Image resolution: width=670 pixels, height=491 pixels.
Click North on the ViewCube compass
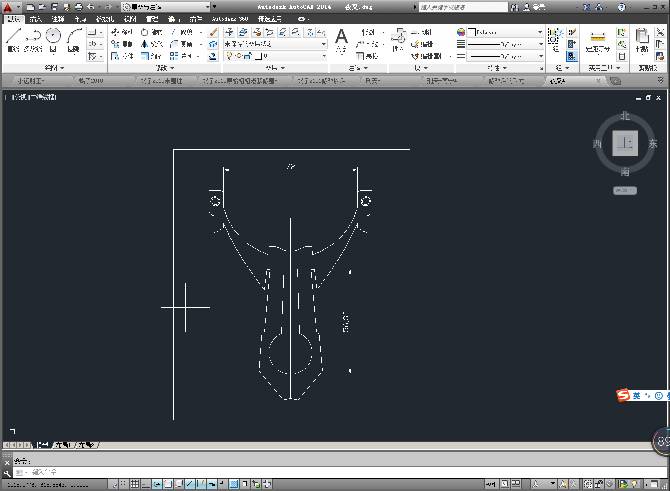pyautogui.click(x=625, y=116)
